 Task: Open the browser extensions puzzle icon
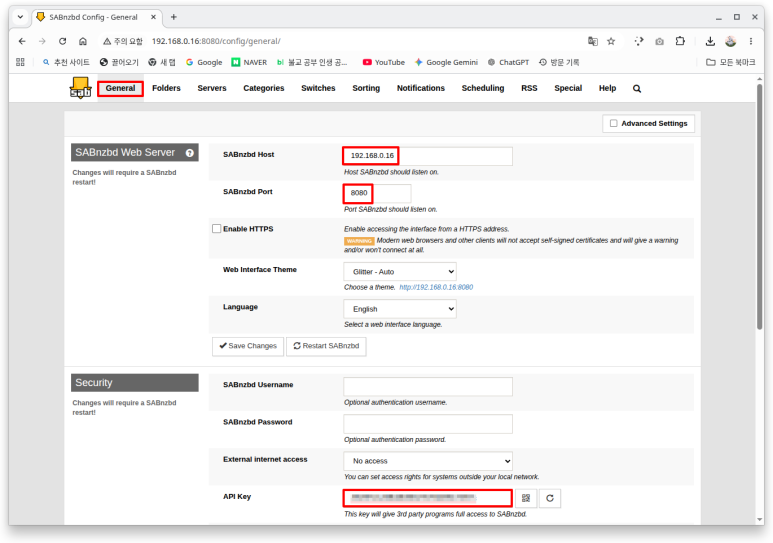click(680, 41)
